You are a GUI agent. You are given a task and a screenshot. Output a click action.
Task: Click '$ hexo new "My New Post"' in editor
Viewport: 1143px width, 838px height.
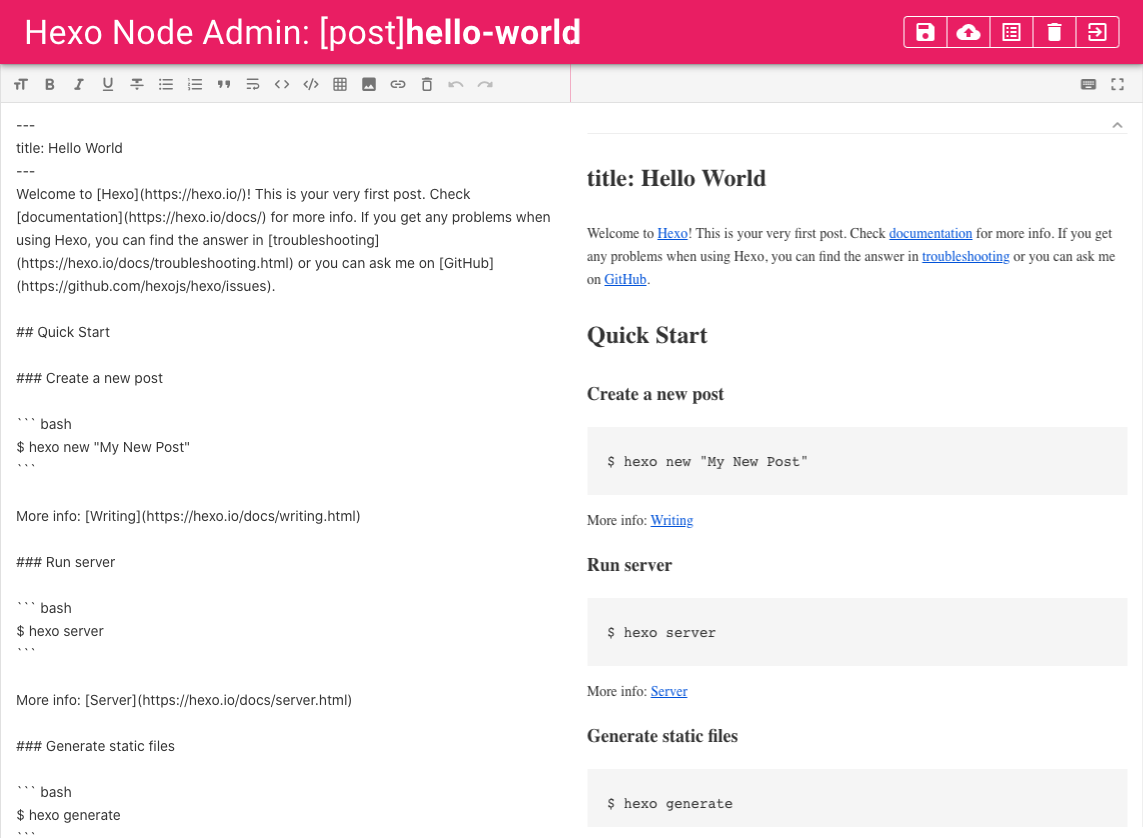(103, 447)
